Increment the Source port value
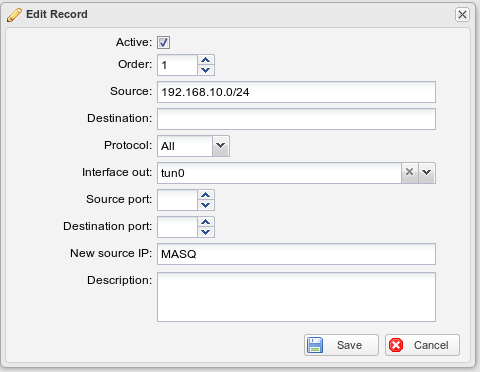 coord(206,195)
